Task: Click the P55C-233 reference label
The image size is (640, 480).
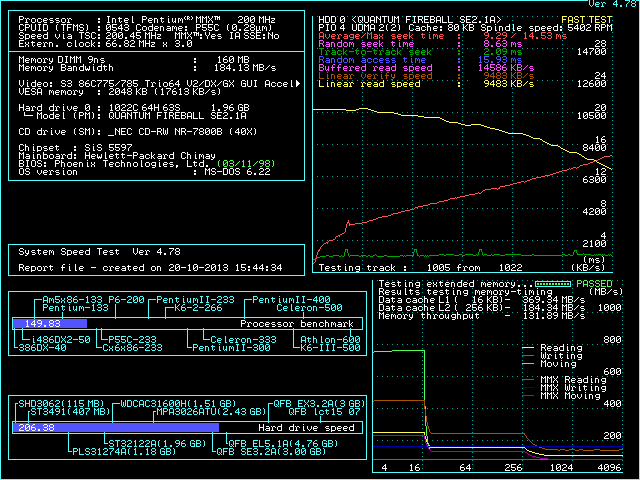Action: (132, 340)
